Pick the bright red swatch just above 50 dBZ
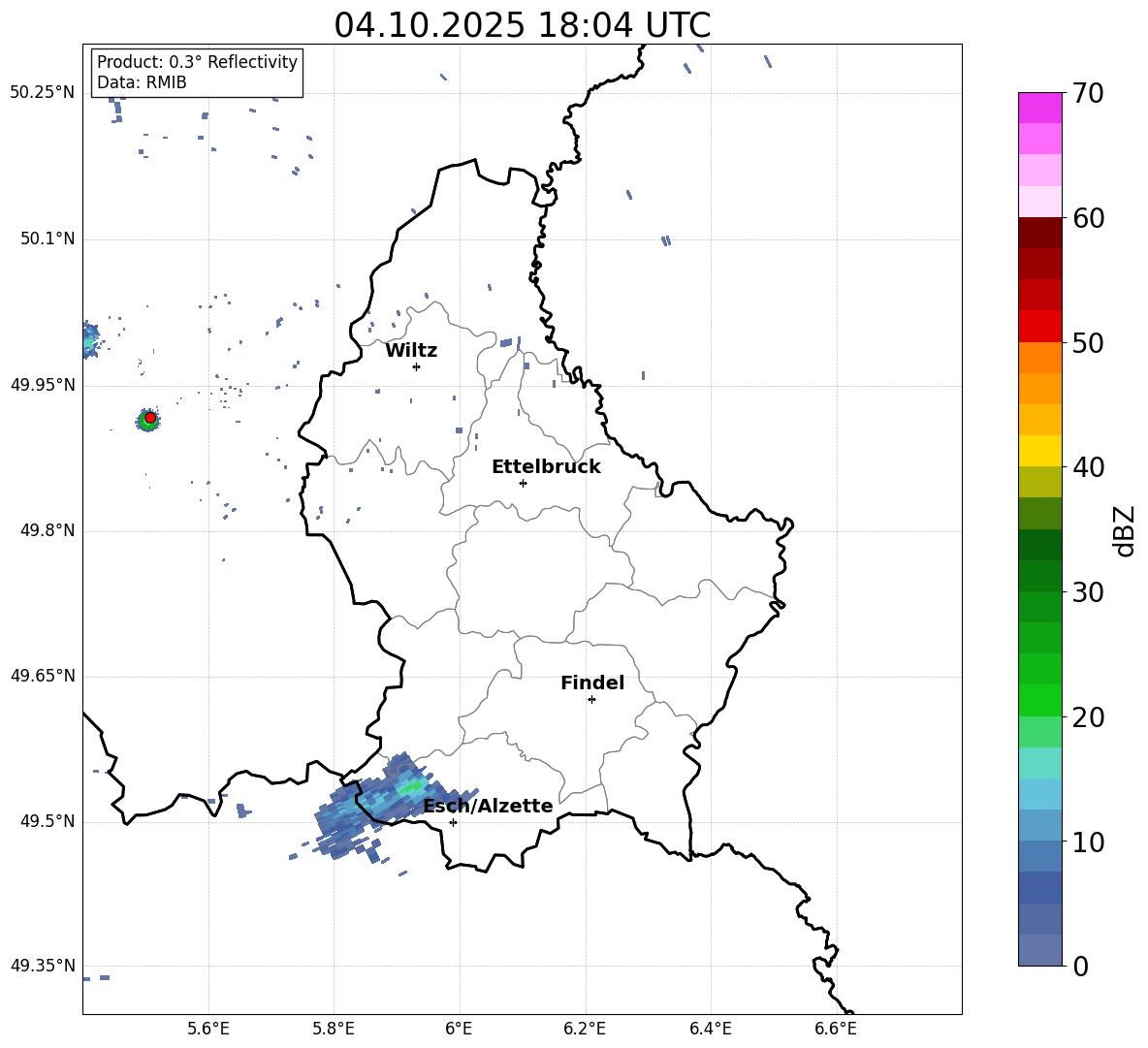1148x1048 pixels. point(1039,327)
